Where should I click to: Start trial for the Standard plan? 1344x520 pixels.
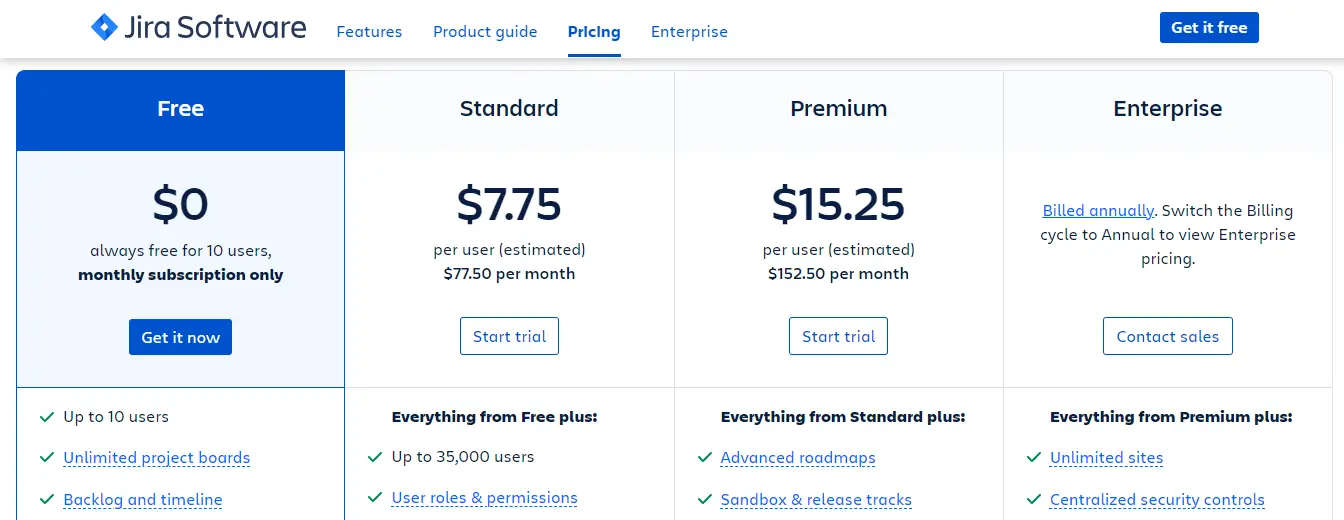point(509,336)
